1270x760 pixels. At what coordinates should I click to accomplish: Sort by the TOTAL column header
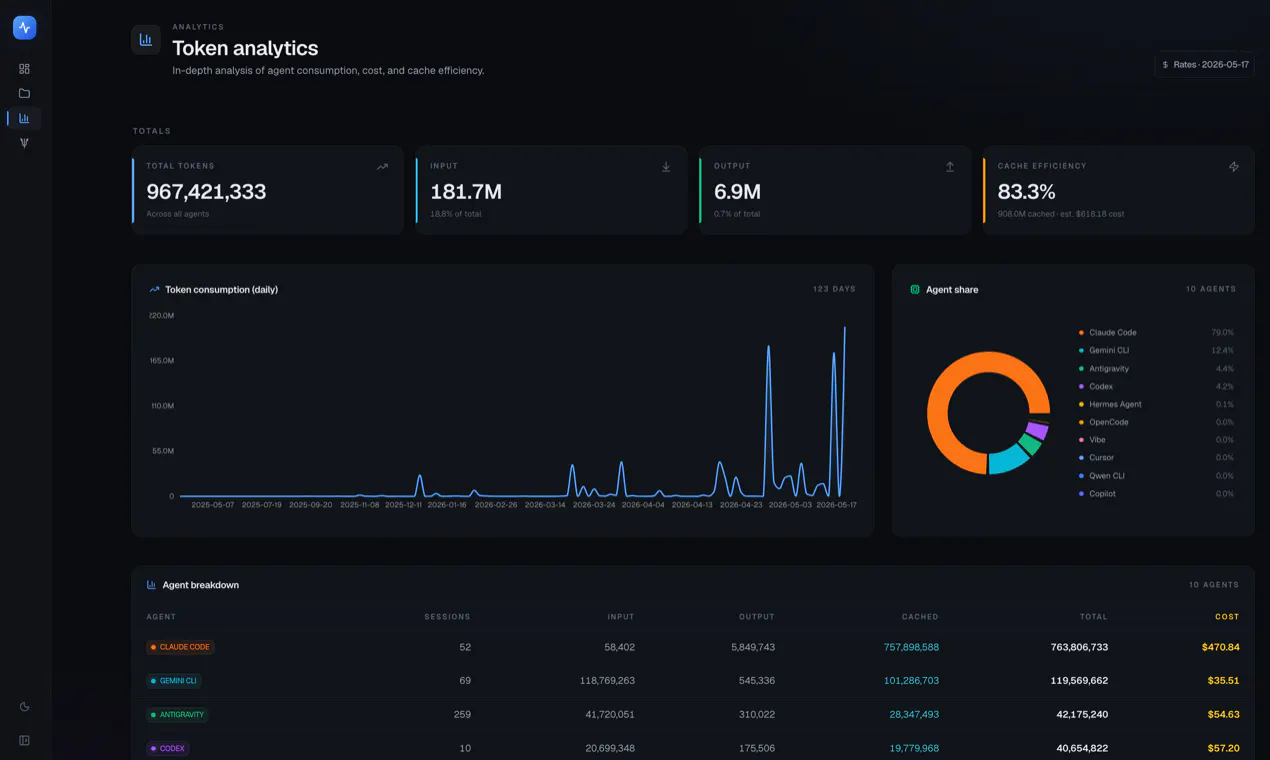click(1094, 617)
